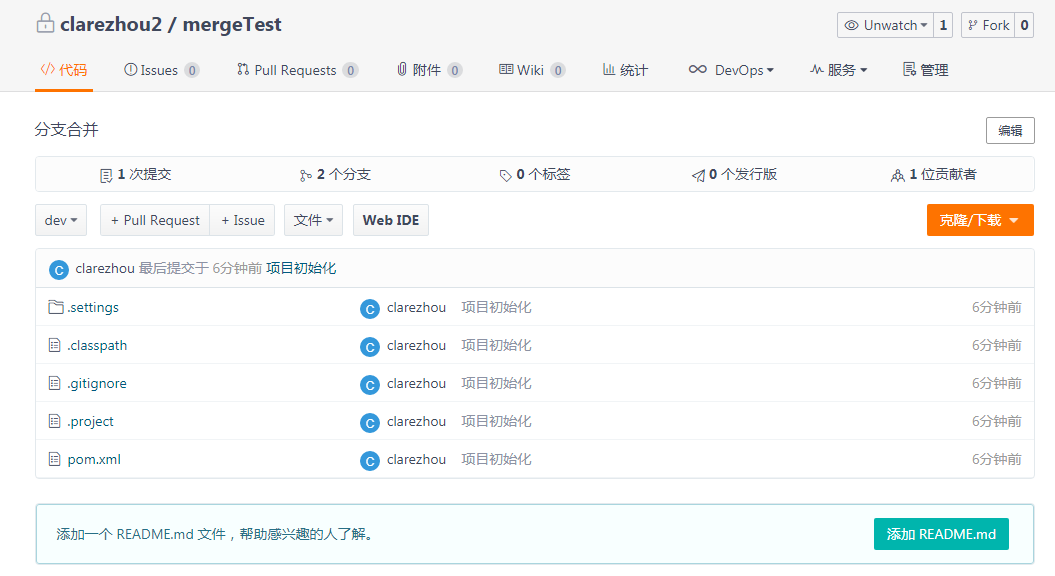
Task: Open the .gitignore file
Action: [x=97, y=384]
